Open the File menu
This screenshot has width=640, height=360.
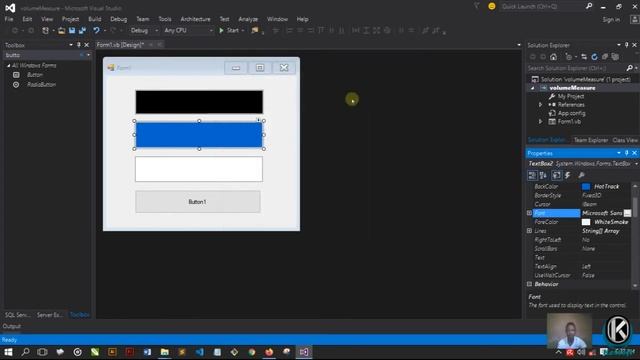pos(9,19)
